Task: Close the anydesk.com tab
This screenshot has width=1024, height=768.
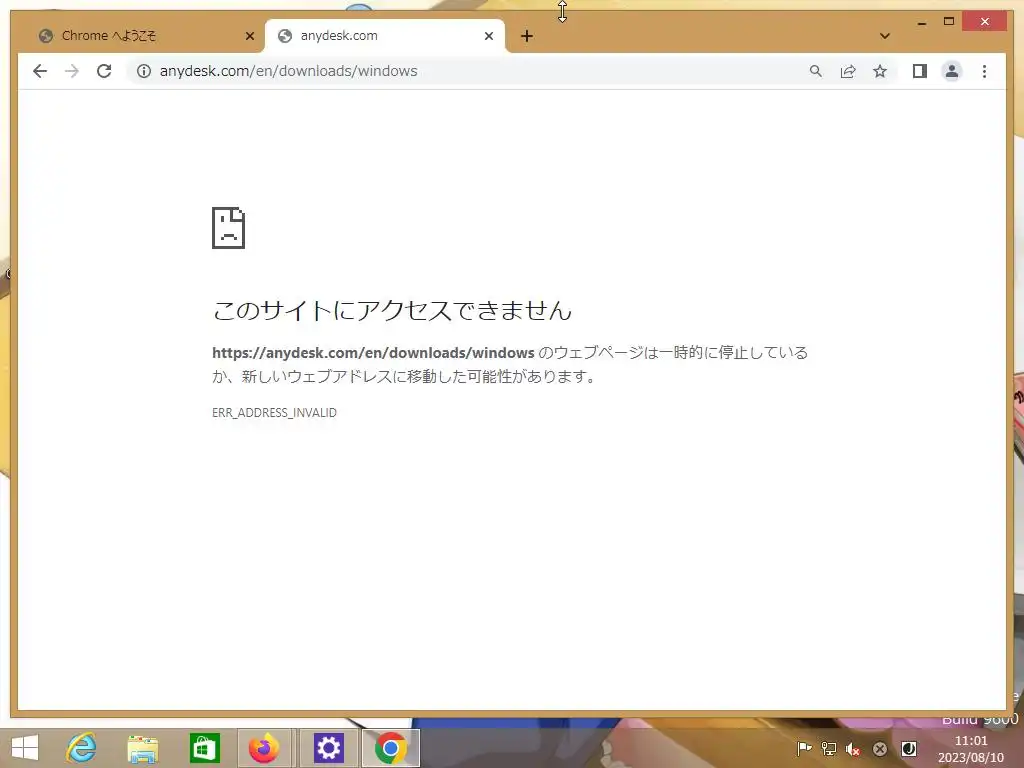Action: pyautogui.click(x=488, y=36)
